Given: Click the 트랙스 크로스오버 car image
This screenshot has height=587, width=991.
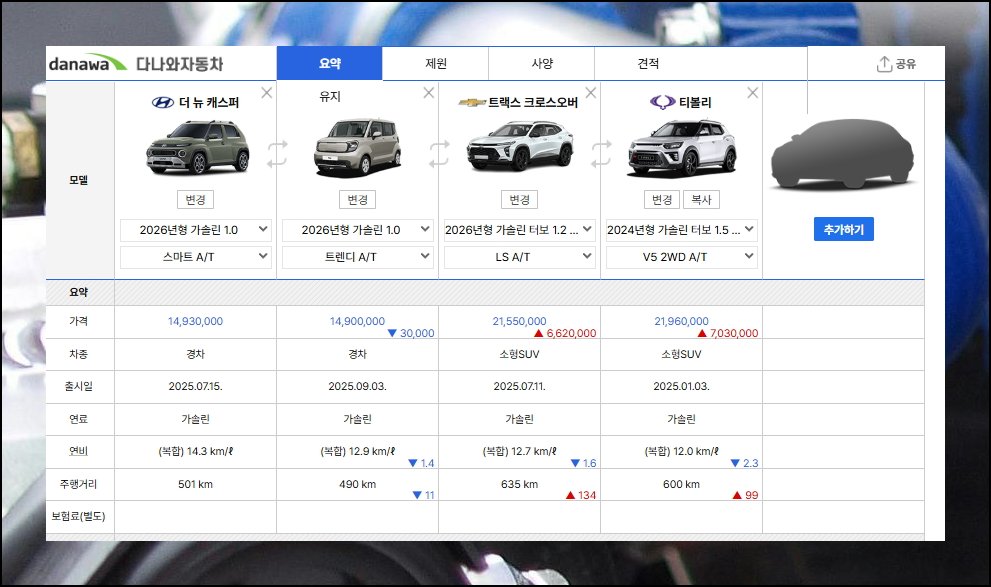Looking at the screenshot, I should pyautogui.click(x=520, y=147).
